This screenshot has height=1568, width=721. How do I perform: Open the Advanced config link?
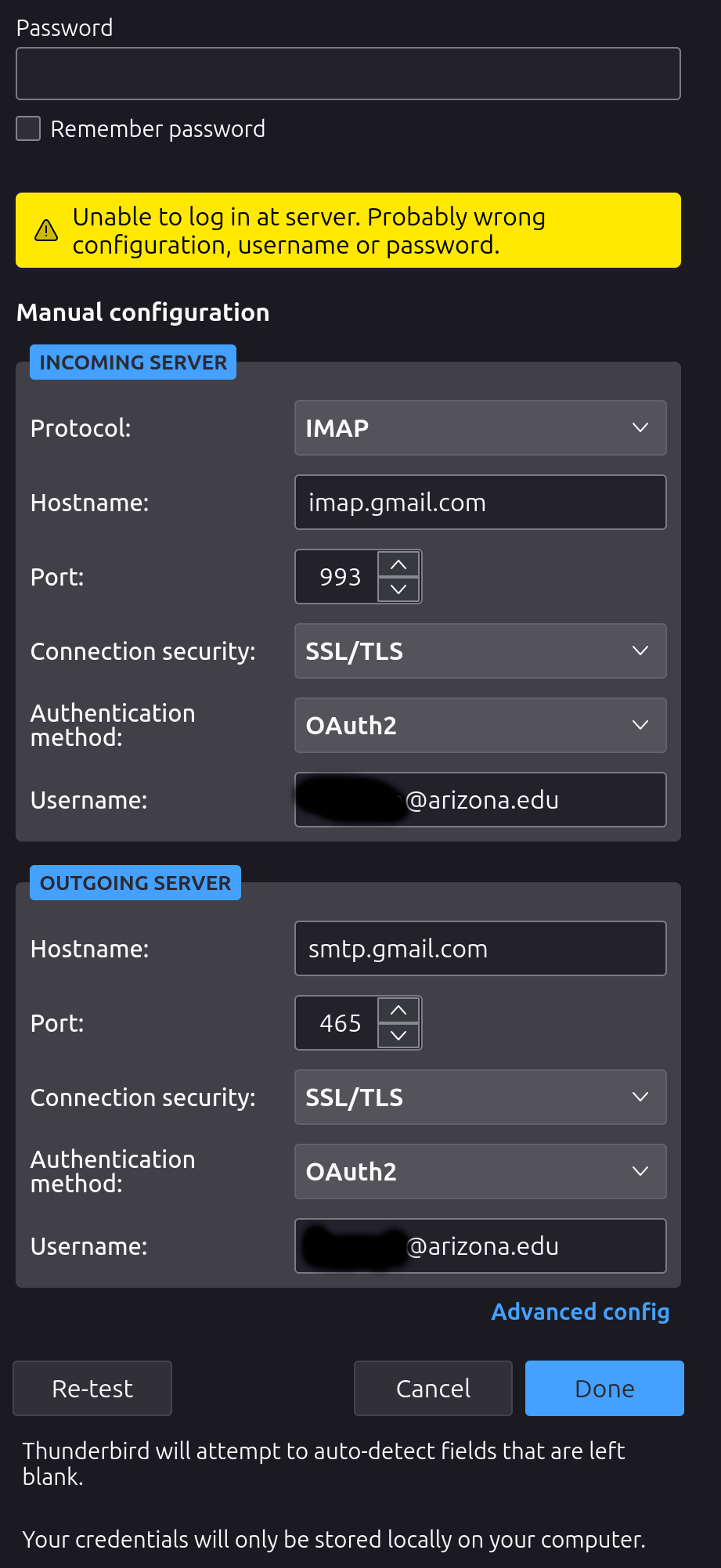coord(580,1312)
